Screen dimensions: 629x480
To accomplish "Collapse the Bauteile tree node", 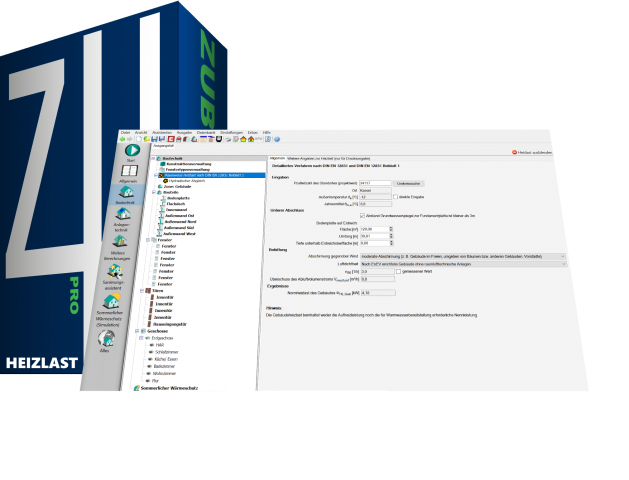I will (154, 192).
